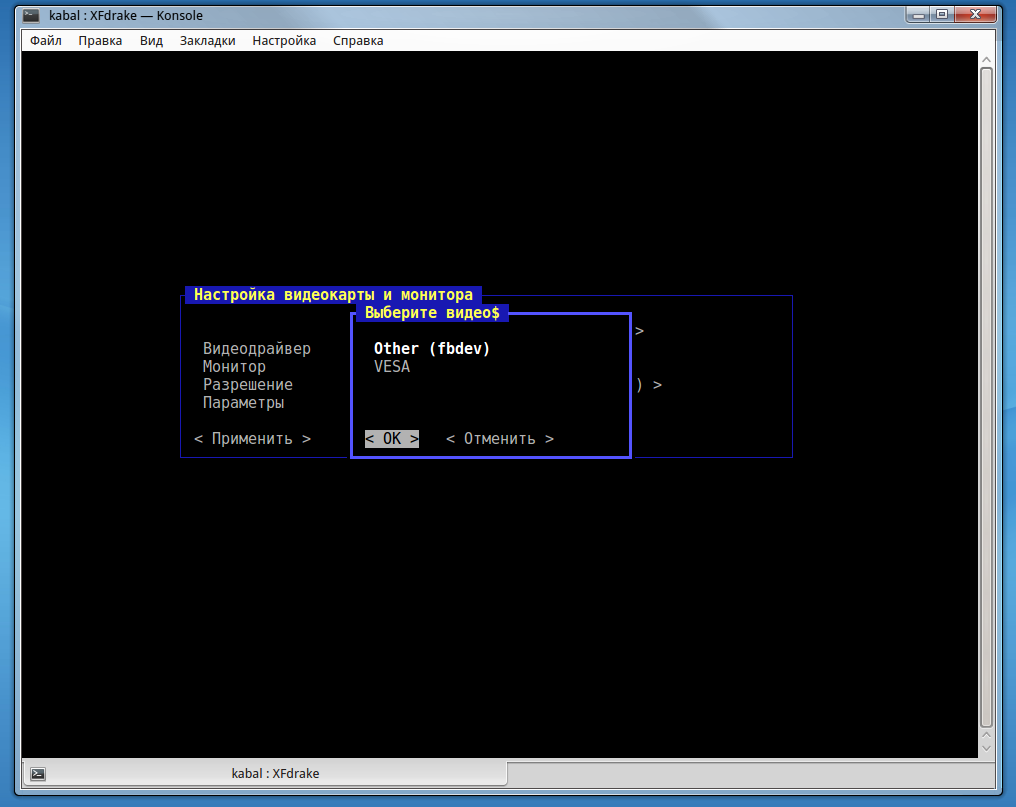Open the Вид menu
This screenshot has width=1016, height=807.
point(151,40)
